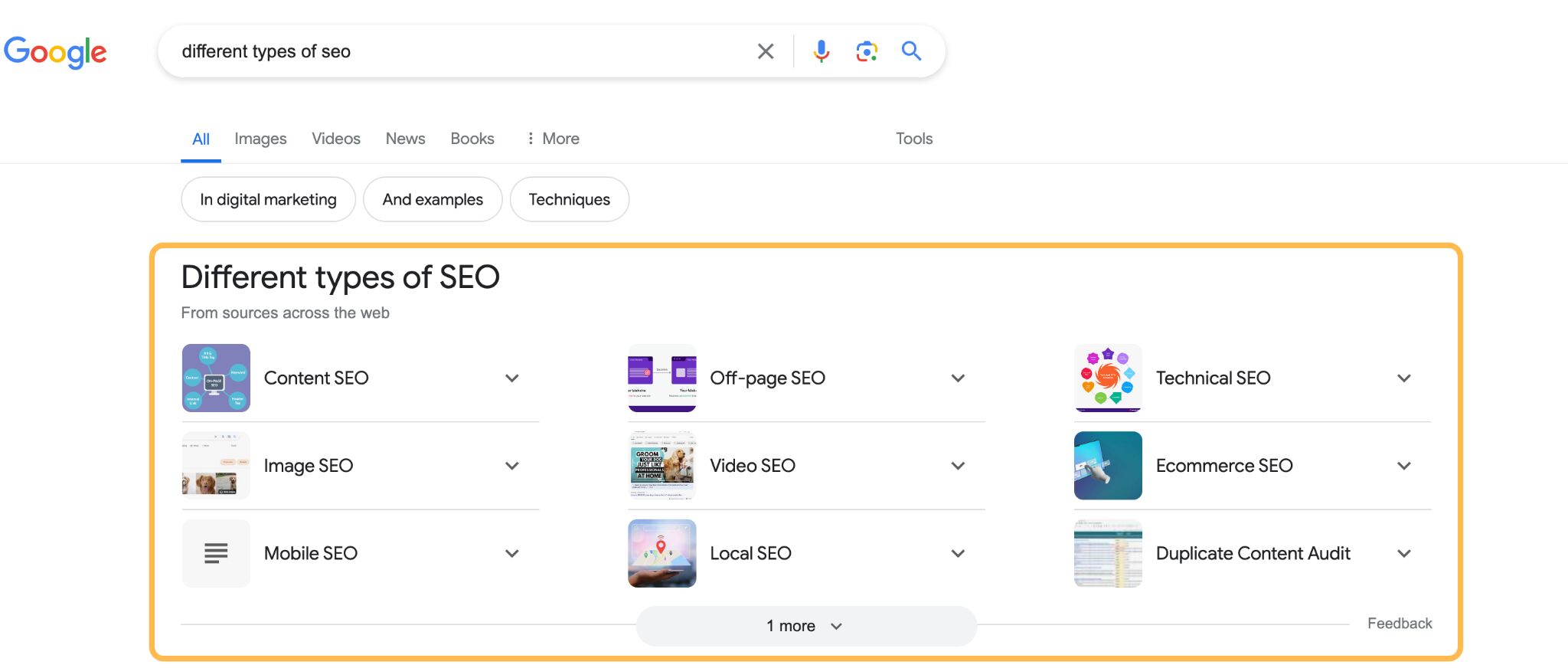This screenshot has width=1568, height=668.
Task: Expand the Video SEO chevron
Action: (958, 466)
